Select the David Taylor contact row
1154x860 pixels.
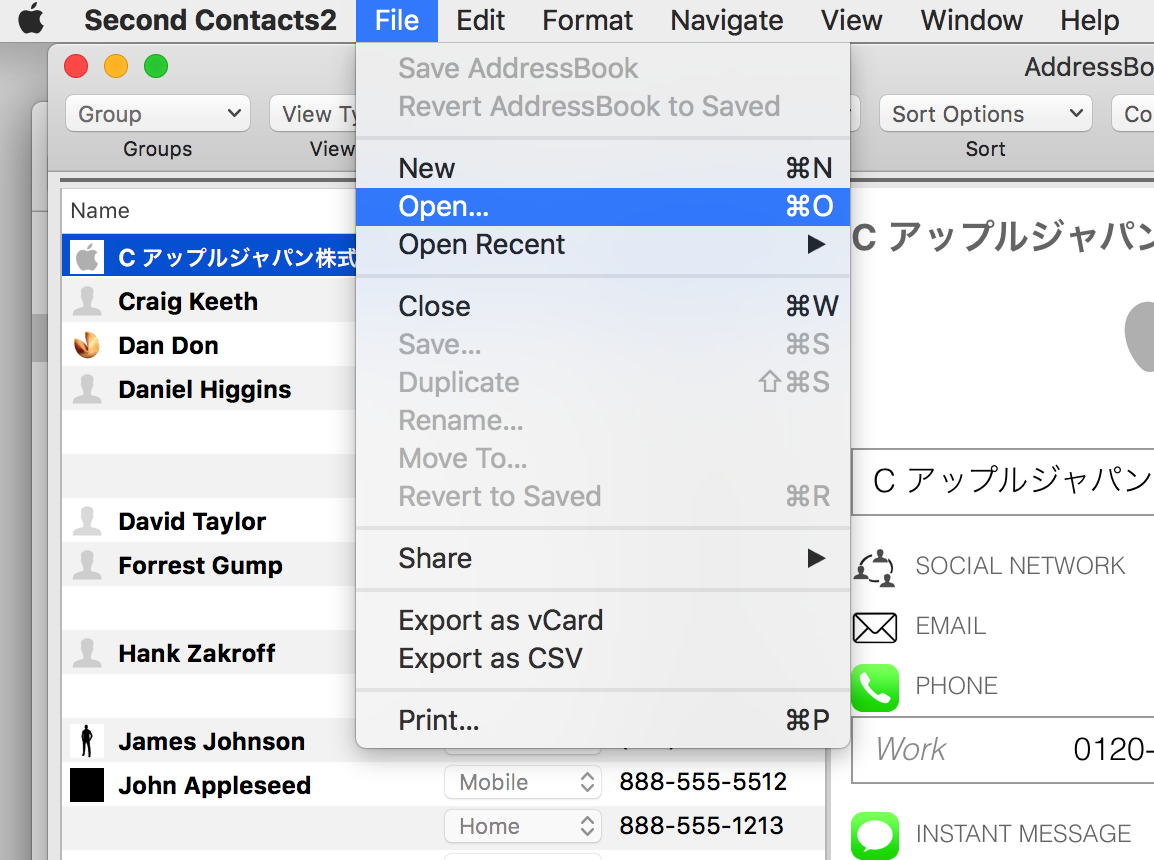click(x=209, y=521)
